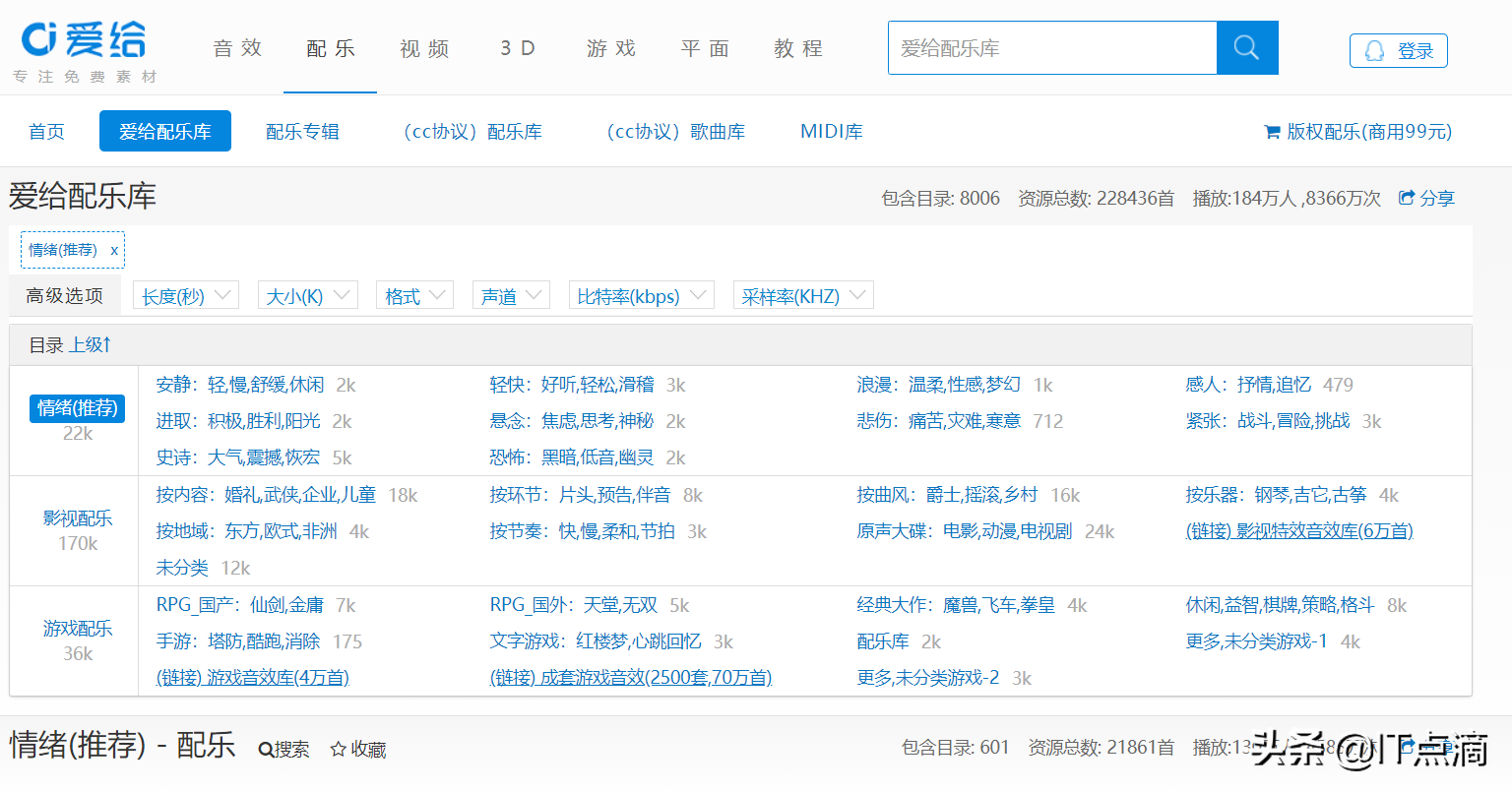
Task: Expand the 大小(K) dropdown
Action: click(x=307, y=296)
